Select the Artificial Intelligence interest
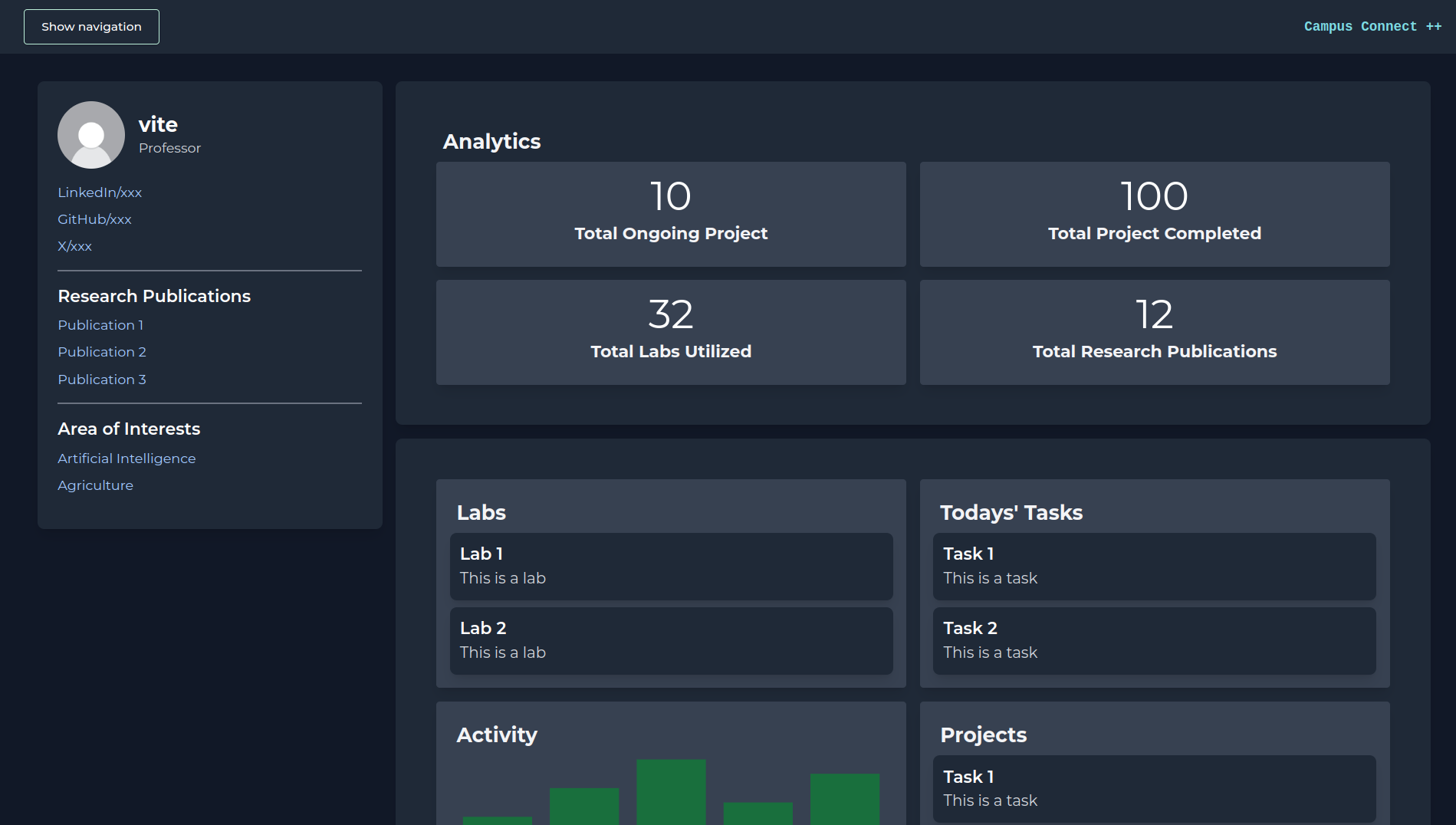The image size is (1456, 825). 127,459
